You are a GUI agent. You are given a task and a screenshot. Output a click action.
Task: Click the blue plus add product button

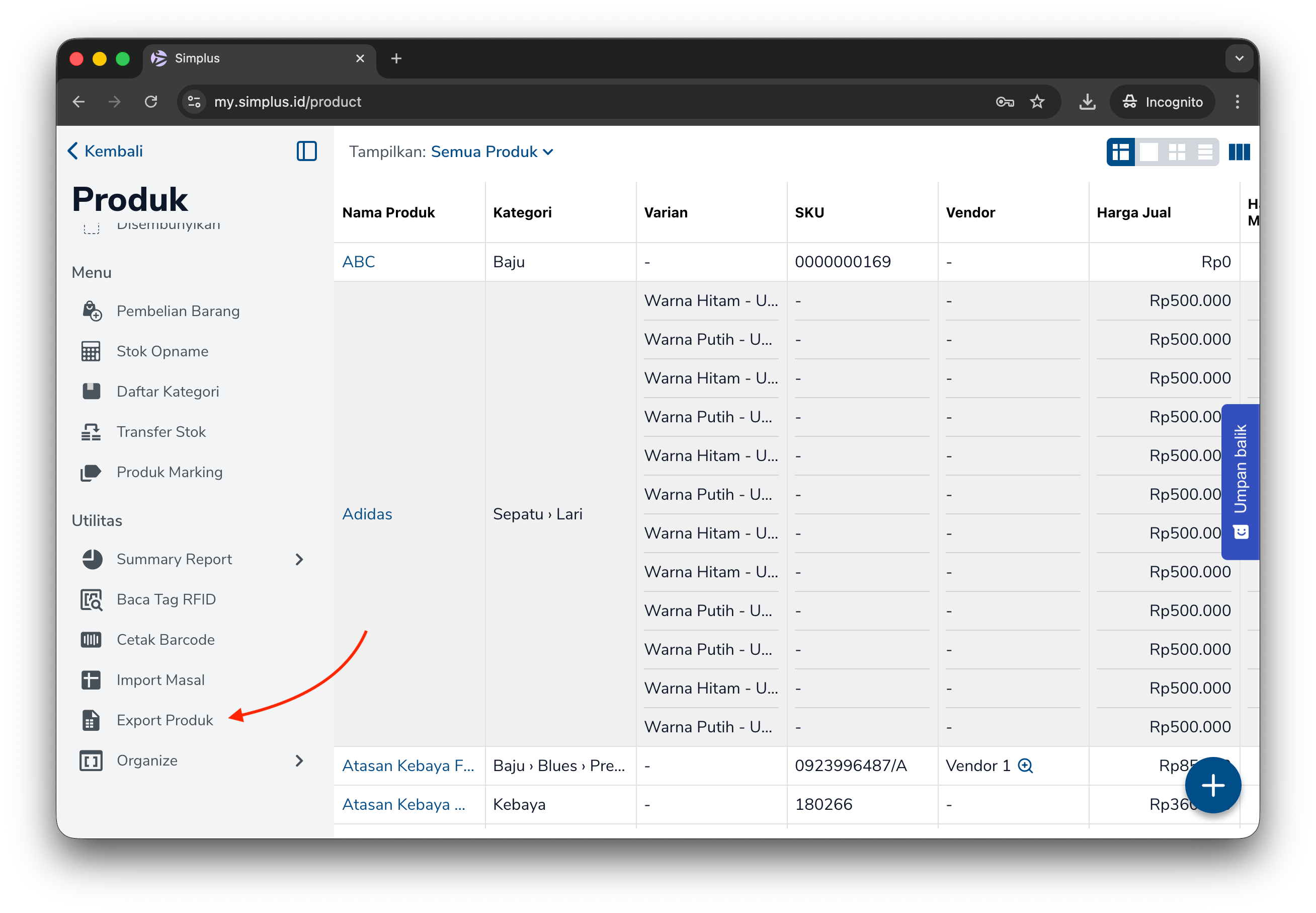pos(1213,786)
